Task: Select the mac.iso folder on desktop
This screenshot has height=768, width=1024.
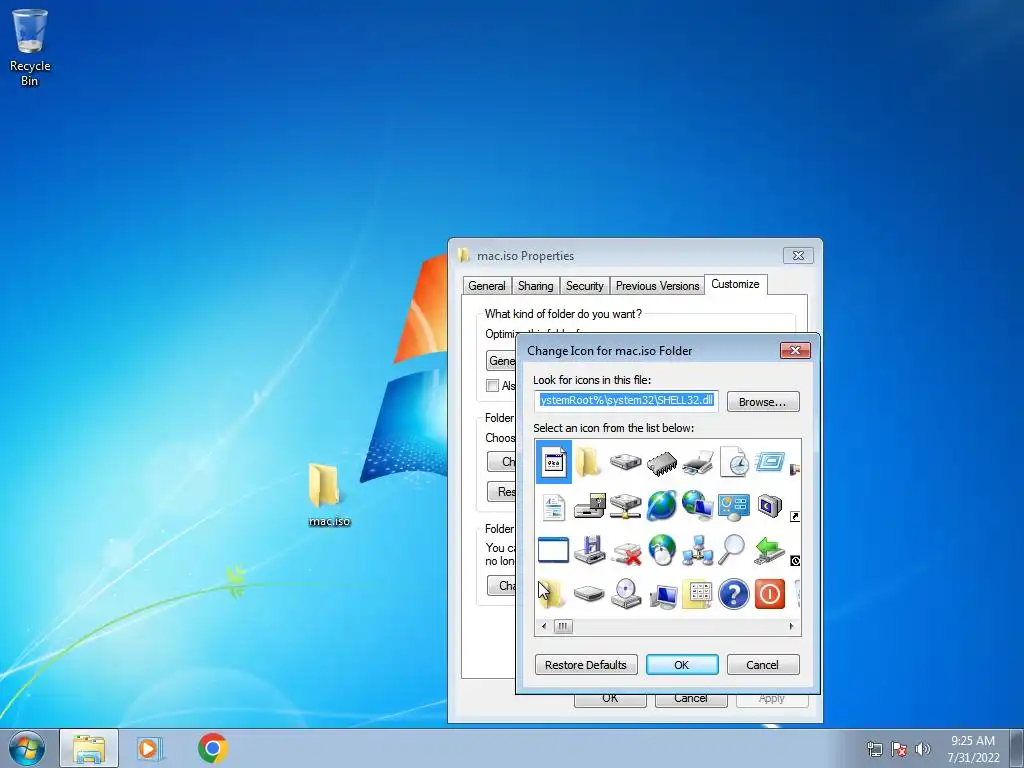Action: pyautogui.click(x=328, y=494)
